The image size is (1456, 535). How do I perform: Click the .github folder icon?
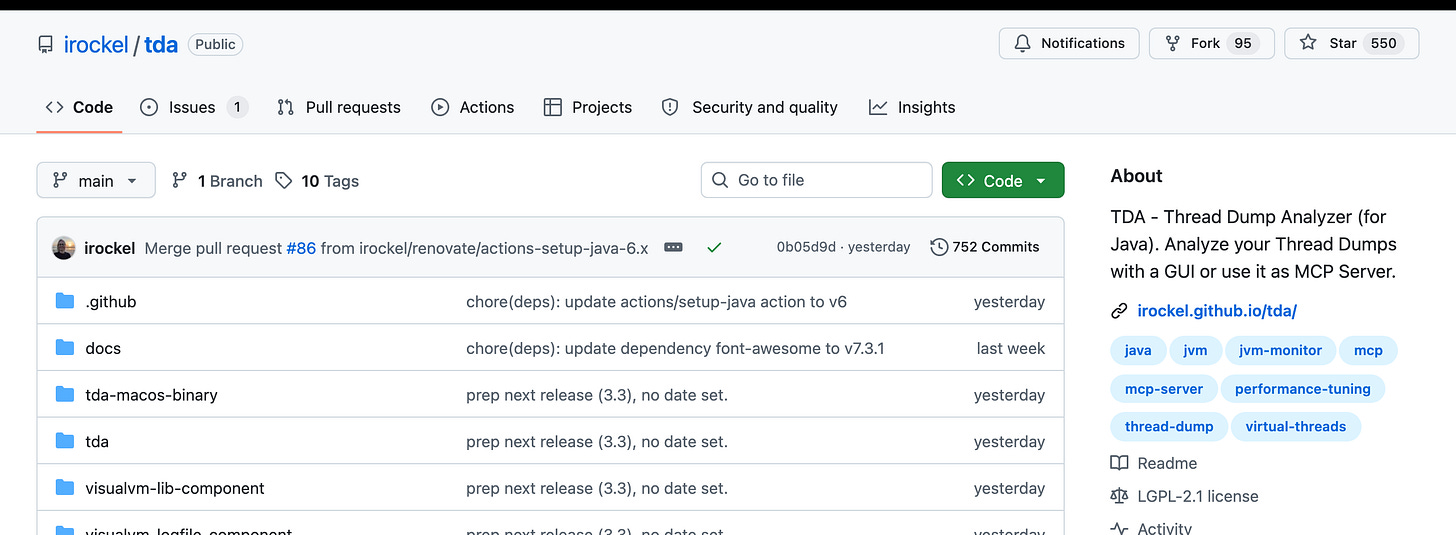[65, 301]
